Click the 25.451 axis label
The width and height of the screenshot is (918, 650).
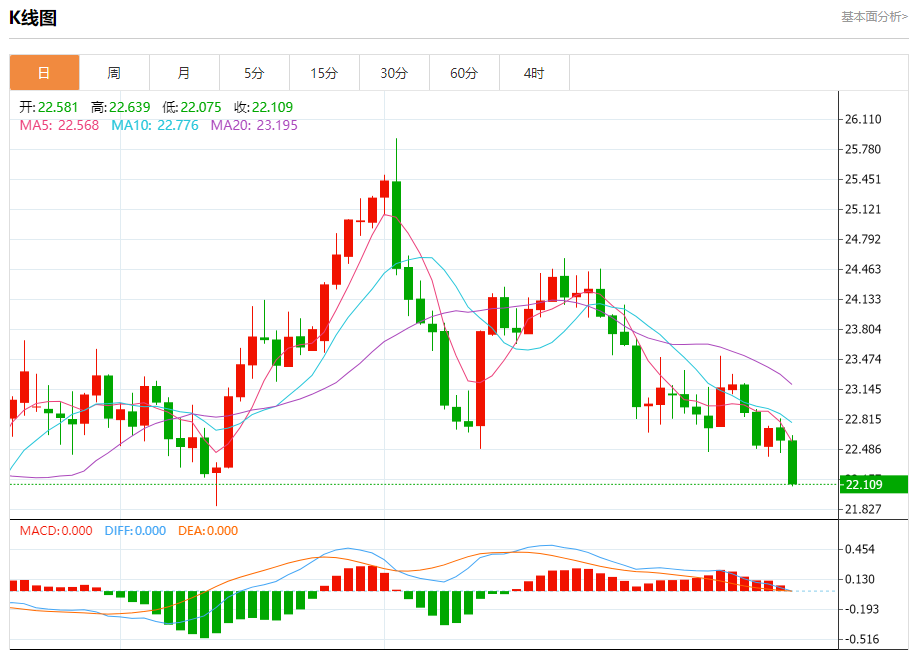tap(863, 179)
